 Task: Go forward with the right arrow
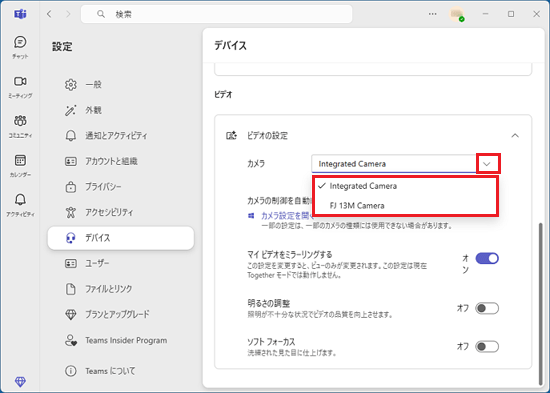[68, 14]
